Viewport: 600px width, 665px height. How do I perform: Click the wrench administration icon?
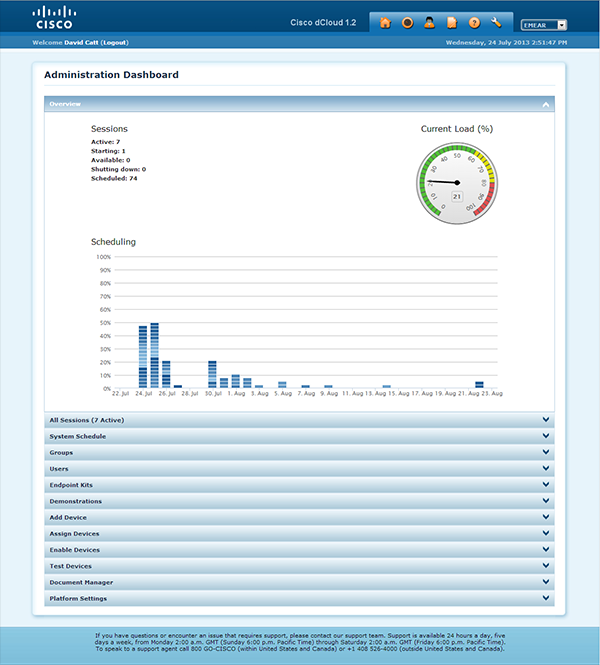[496, 23]
